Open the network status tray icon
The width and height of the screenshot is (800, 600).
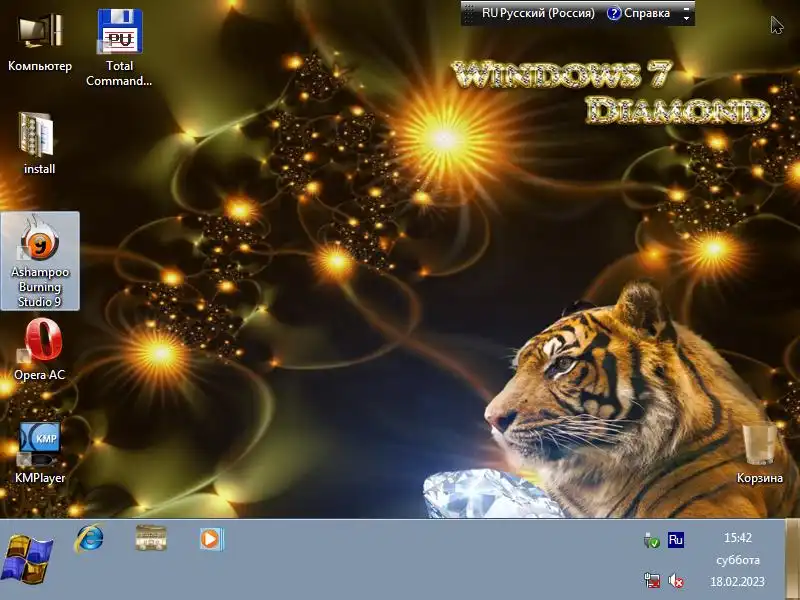652,581
